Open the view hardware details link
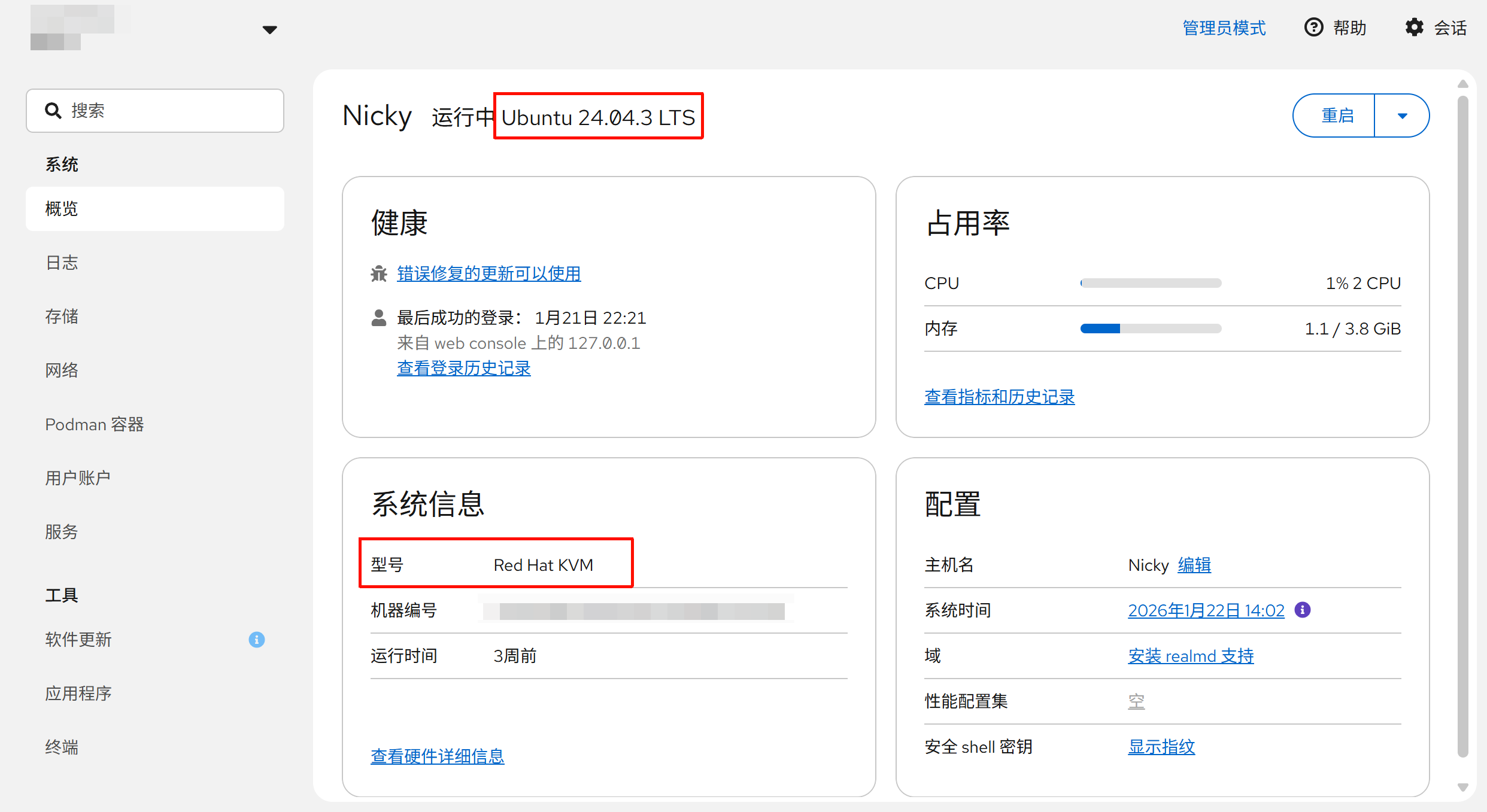 click(437, 756)
